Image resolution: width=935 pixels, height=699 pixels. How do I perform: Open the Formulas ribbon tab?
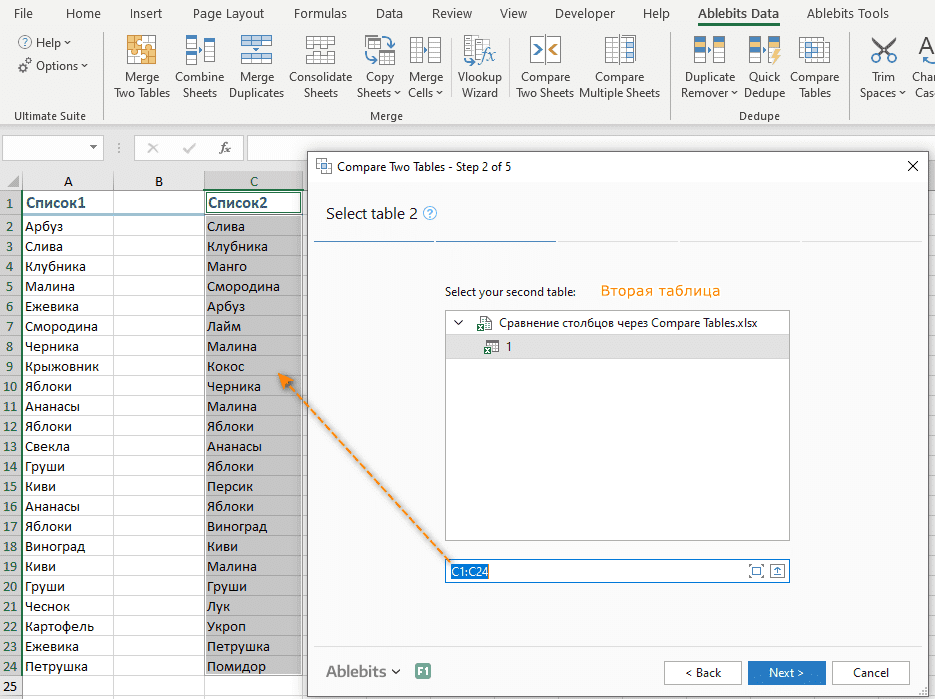(x=320, y=14)
